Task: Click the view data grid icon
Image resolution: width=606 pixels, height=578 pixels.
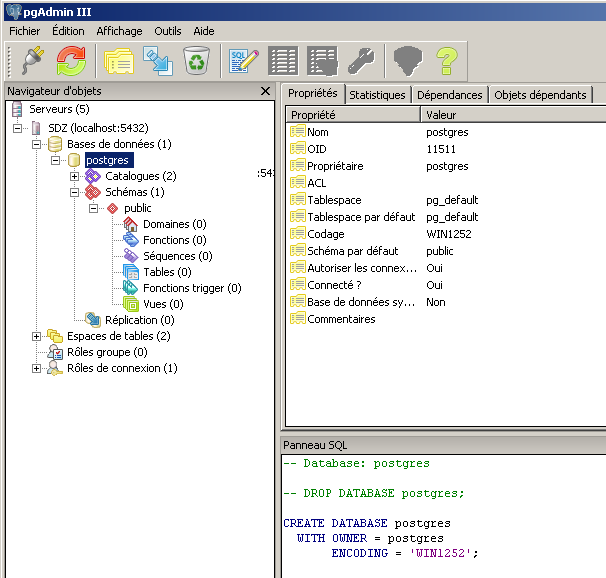Action: coord(283,61)
